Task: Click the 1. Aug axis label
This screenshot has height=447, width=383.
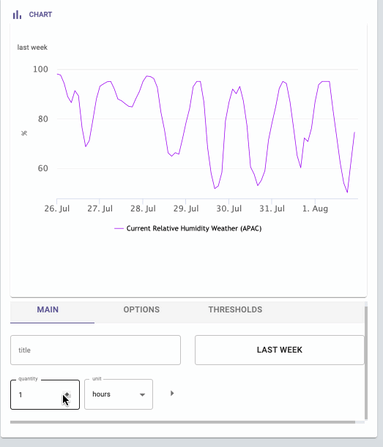Action: click(x=315, y=209)
